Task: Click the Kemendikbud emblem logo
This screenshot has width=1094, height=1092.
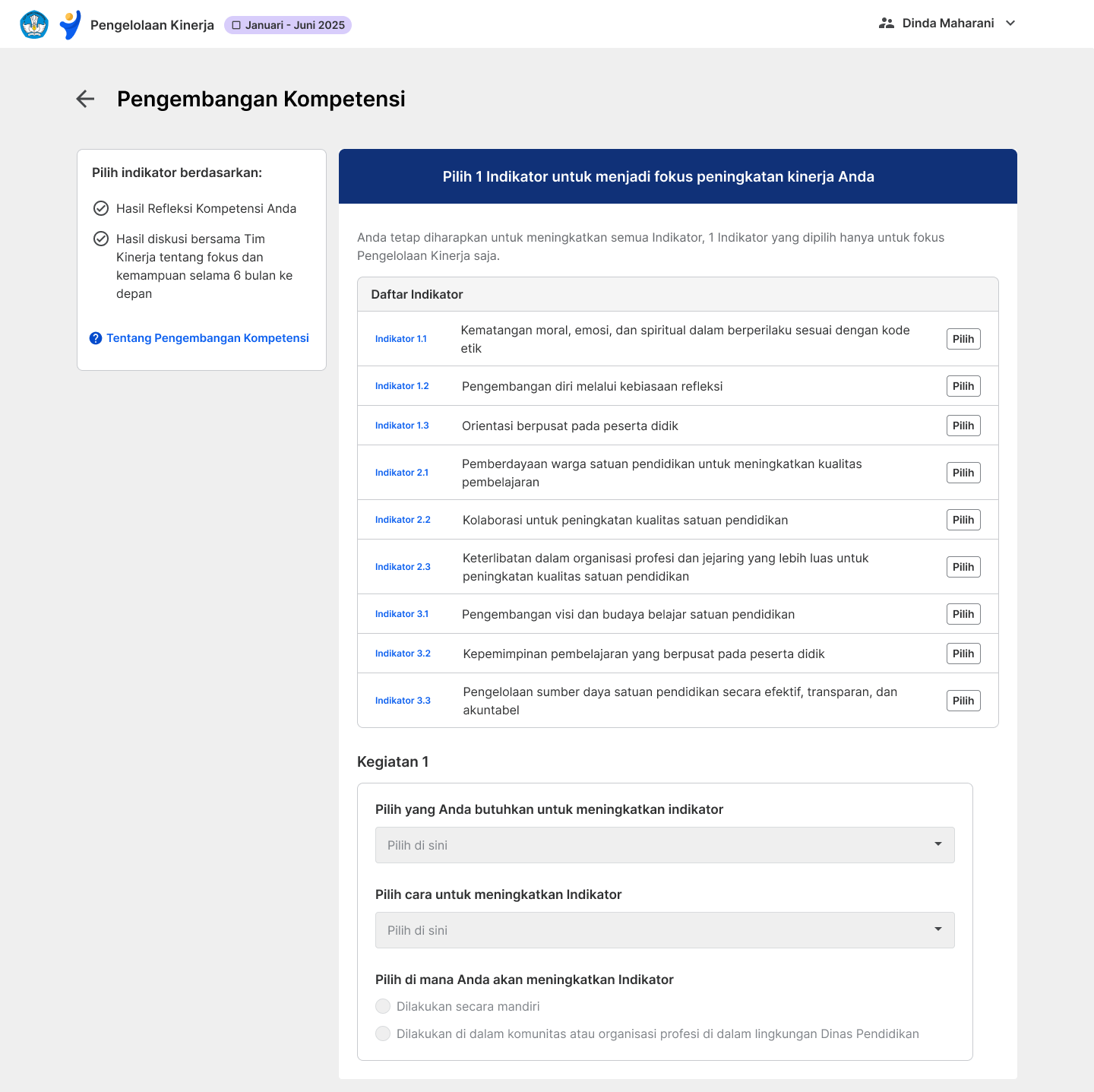Action: coord(34,24)
